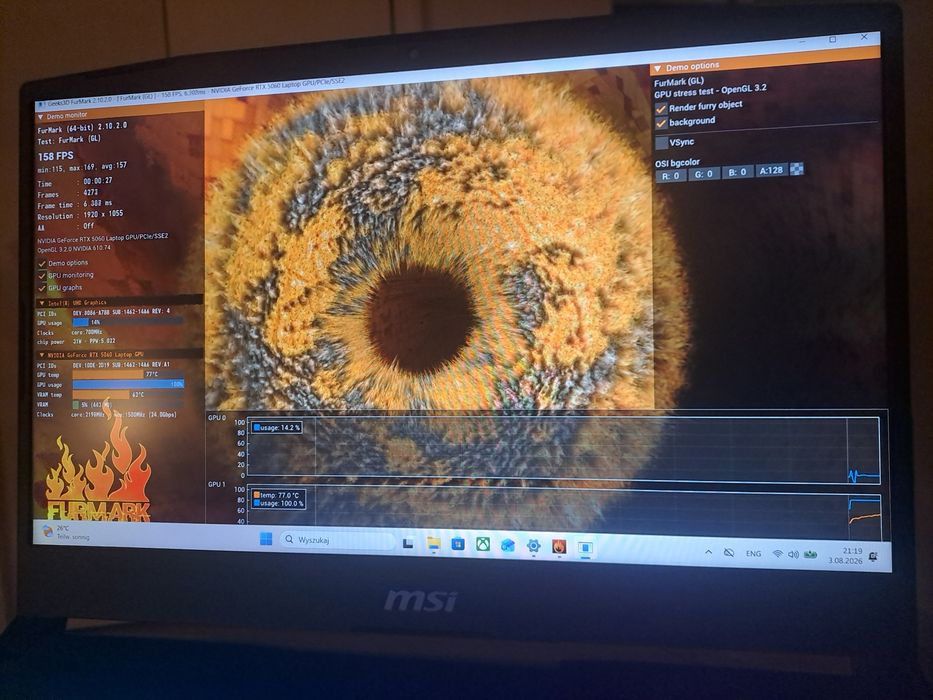
Task: Open the Xbox app from taskbar
Action: (483, 545)
